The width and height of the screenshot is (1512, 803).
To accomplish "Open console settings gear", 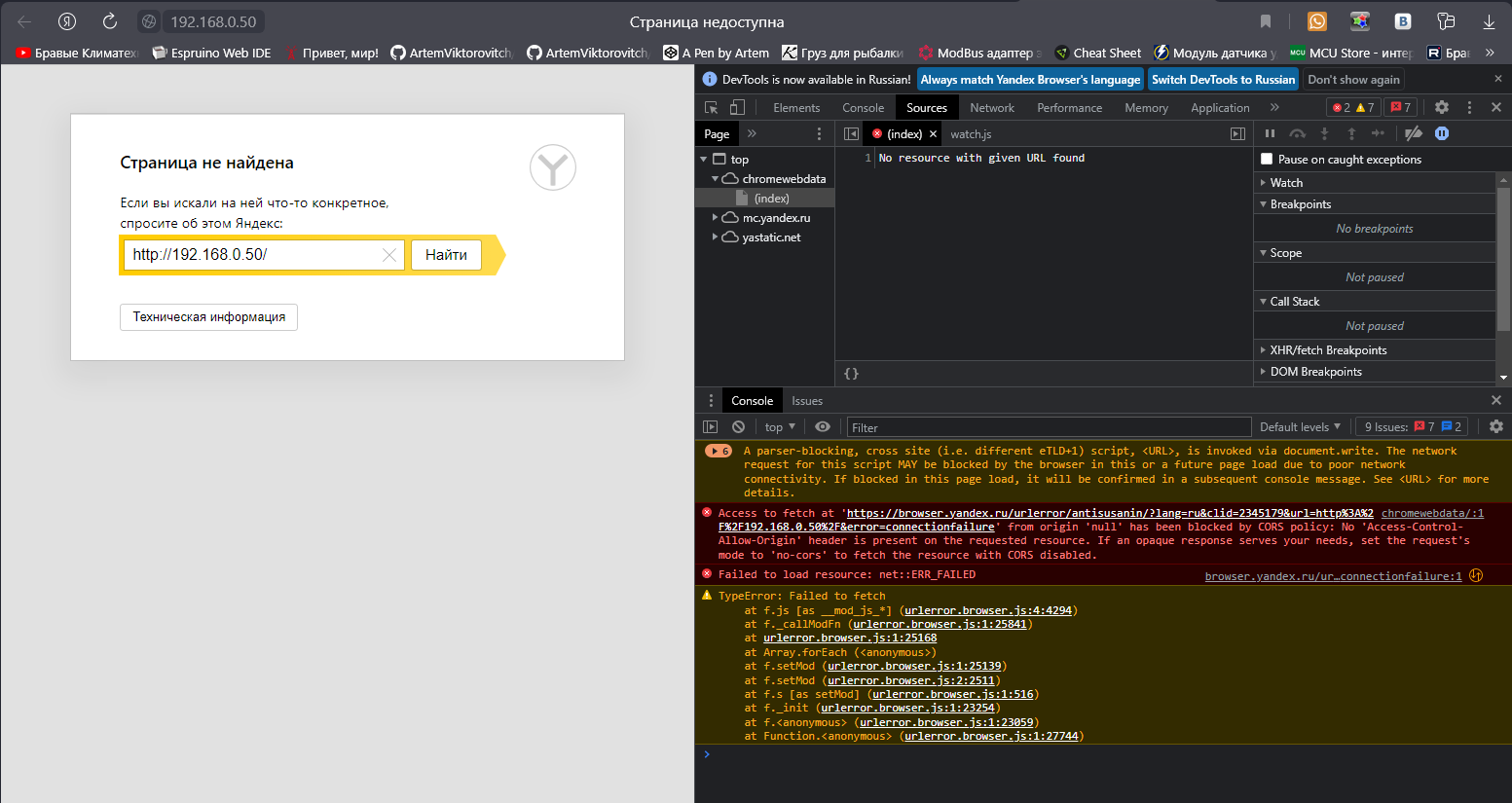I will point(1496,426).
